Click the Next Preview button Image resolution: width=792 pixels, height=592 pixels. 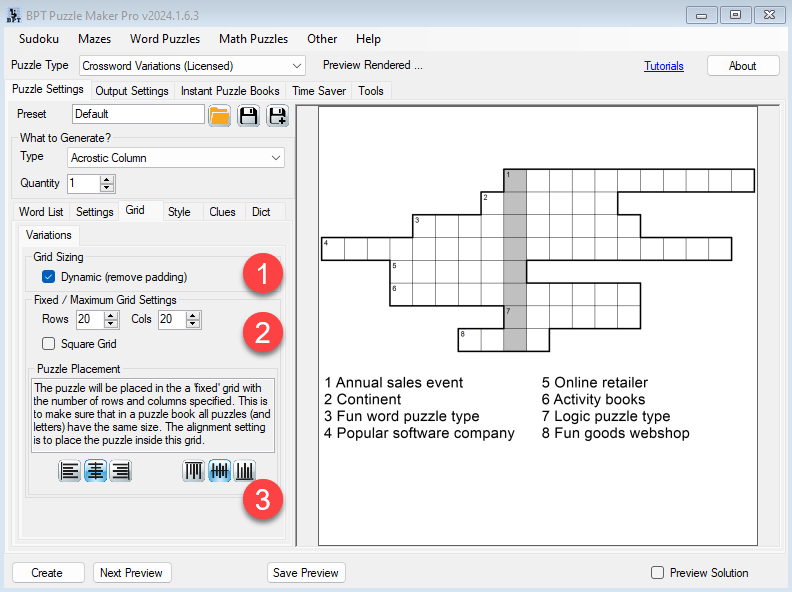[x=132, y=573]
